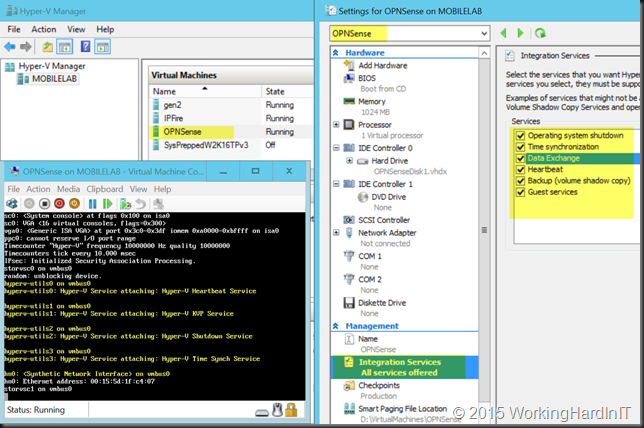Click the mouse icon in VM status bar

(x=277, y=410)
